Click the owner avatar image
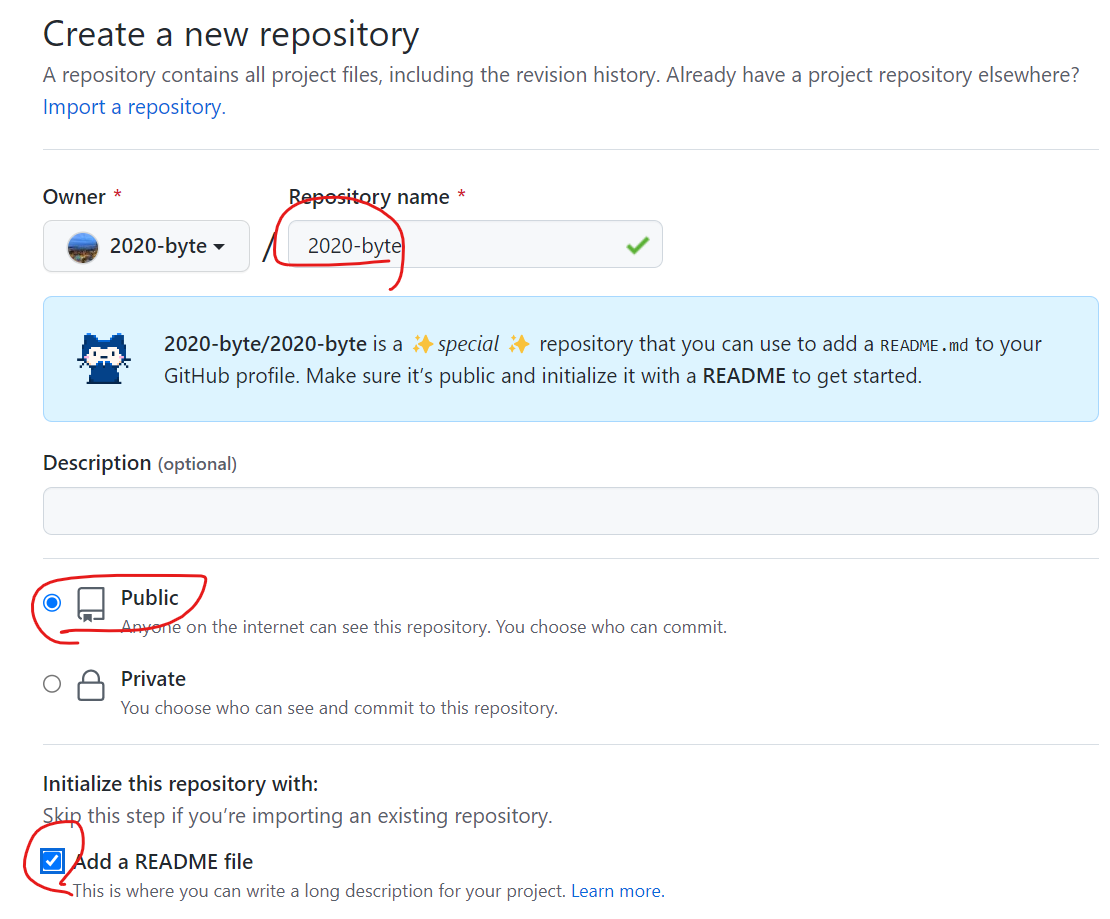Image resolution: width=1110 pixels, height=919 pixels. point(83,247)
